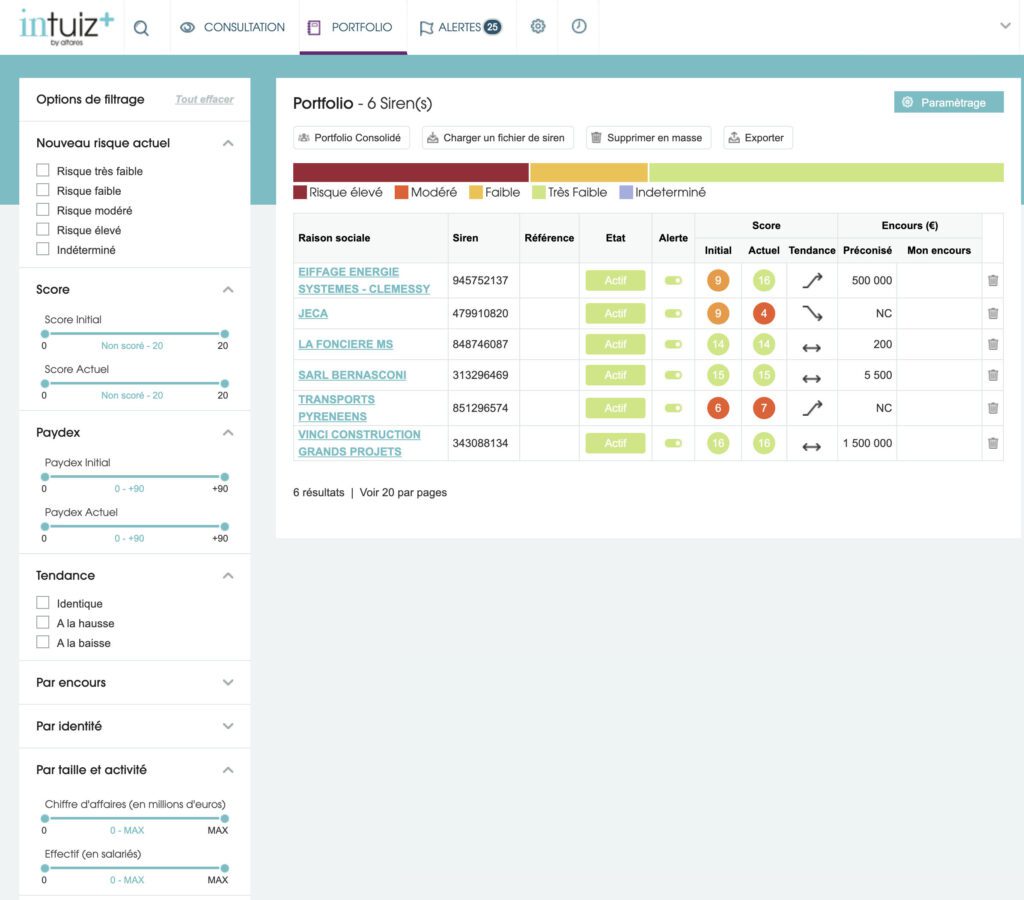The image size is (1024, 900).
Task: Collapse the Tendance filter section
Action: click(x=228, y=575)
